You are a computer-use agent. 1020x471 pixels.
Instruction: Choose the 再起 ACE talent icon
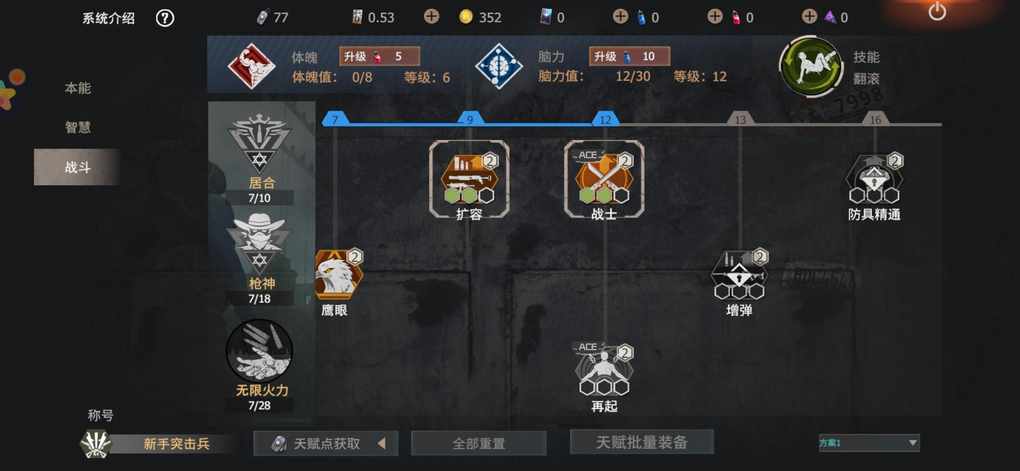tap(604, 369)
